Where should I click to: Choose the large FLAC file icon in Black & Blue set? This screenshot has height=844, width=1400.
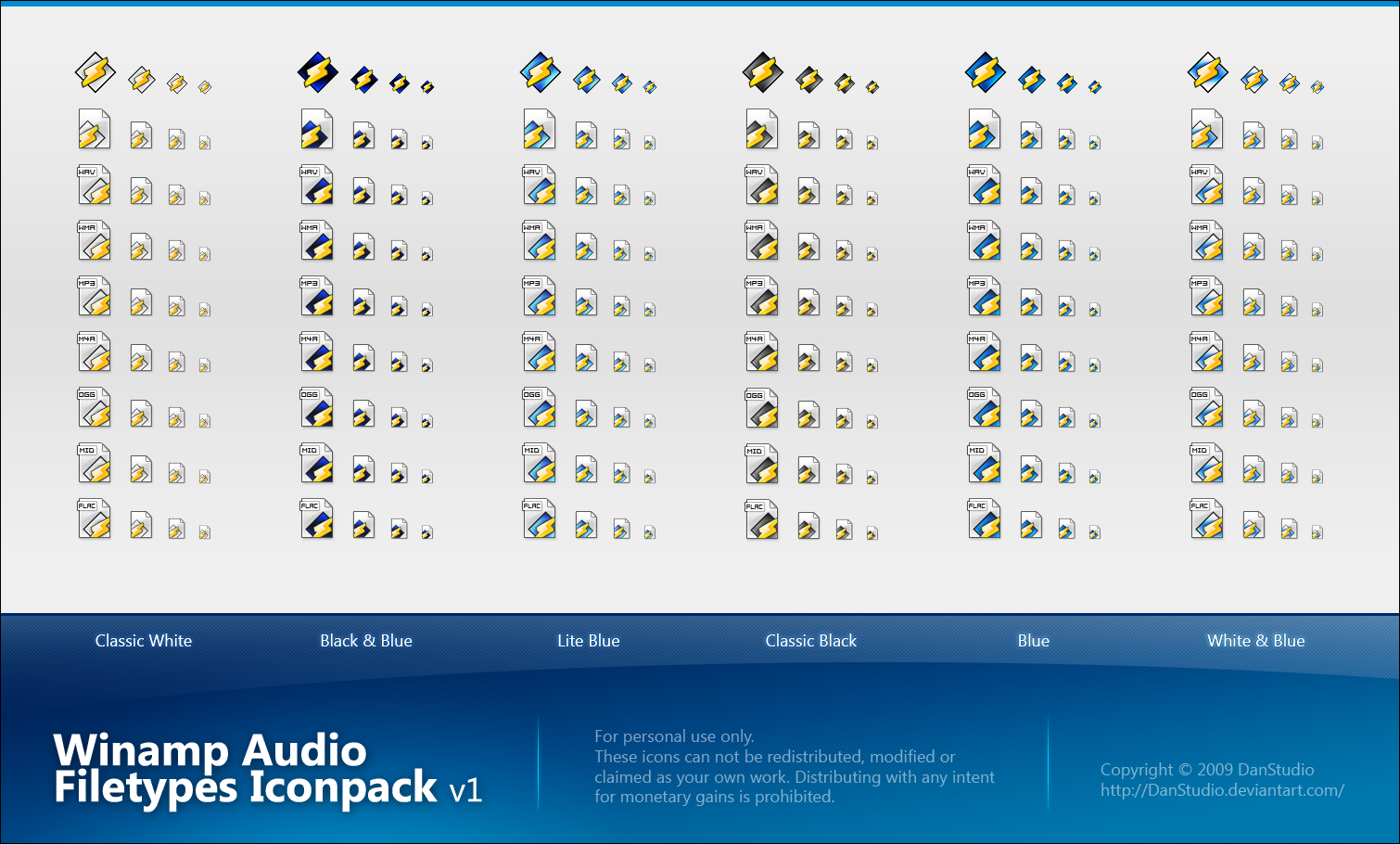[317, 518]
